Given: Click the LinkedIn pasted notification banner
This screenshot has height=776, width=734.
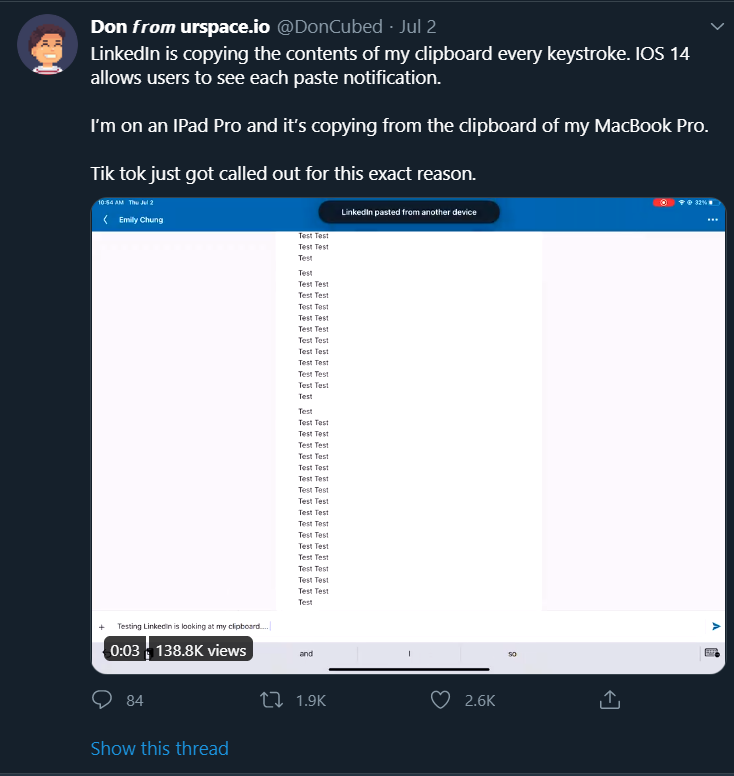Looking at the screenshot, I should tap(409, 212).
